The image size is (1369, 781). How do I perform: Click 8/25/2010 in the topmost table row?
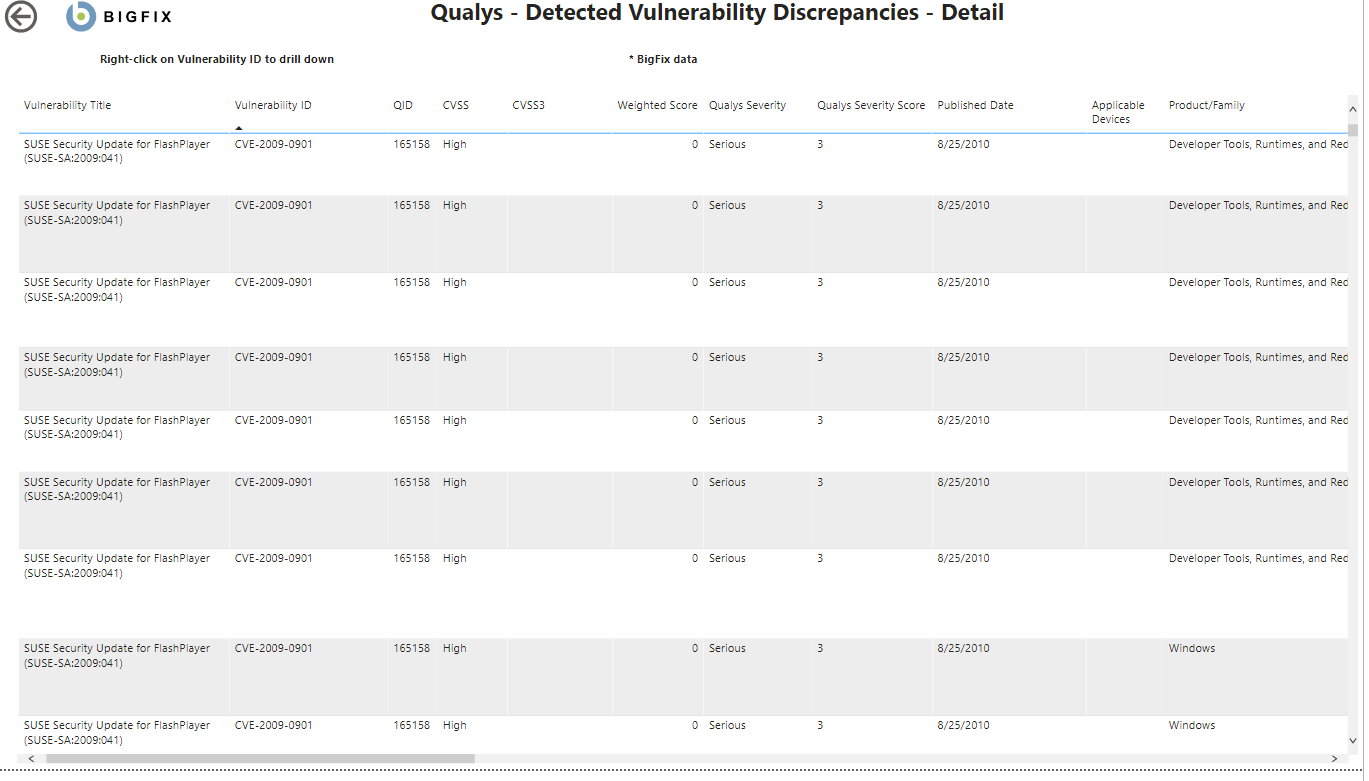[x=963, y=144]
